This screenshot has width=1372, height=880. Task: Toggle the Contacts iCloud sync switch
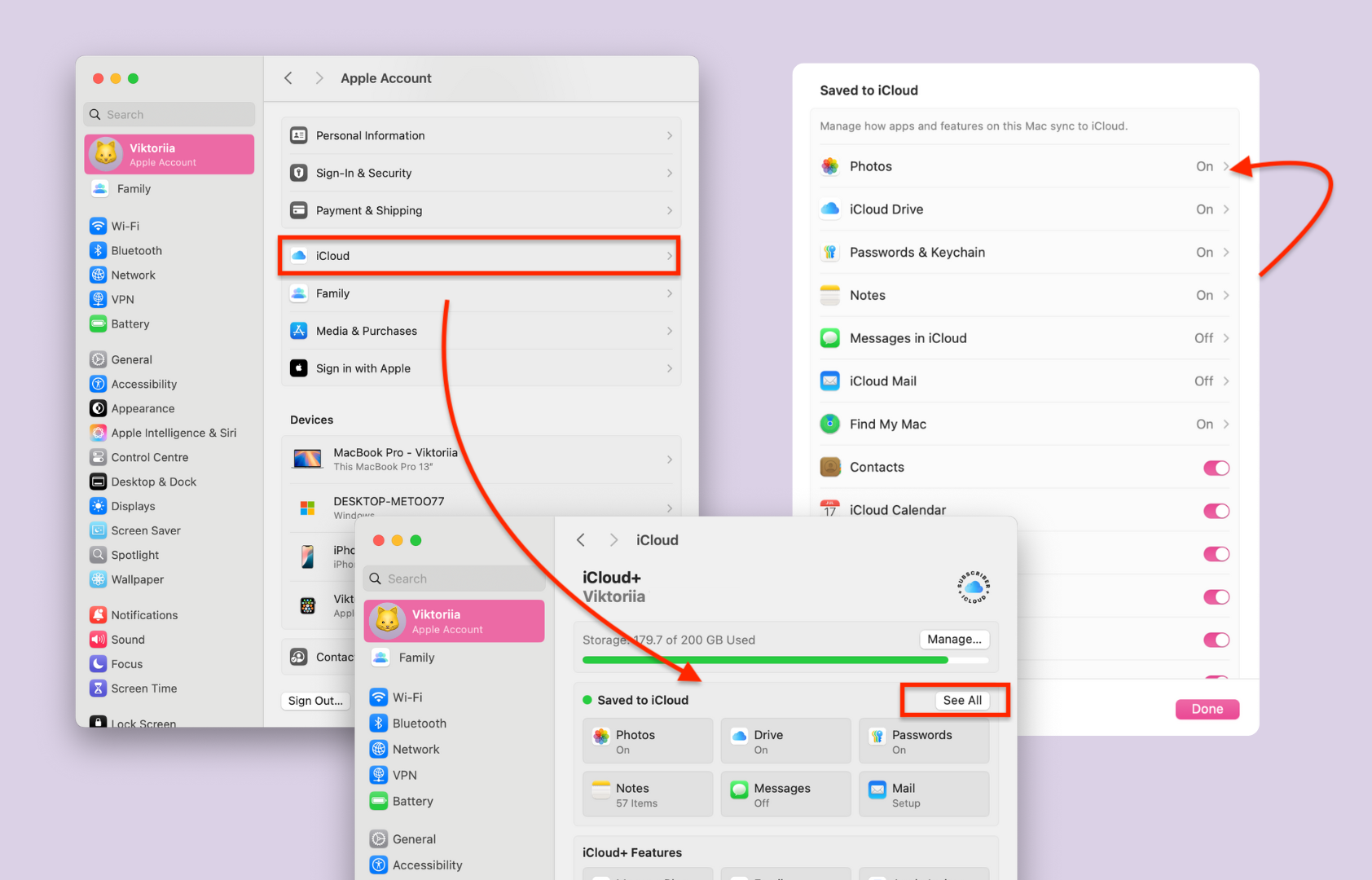pyautogui.click(x=1216, y=468)
